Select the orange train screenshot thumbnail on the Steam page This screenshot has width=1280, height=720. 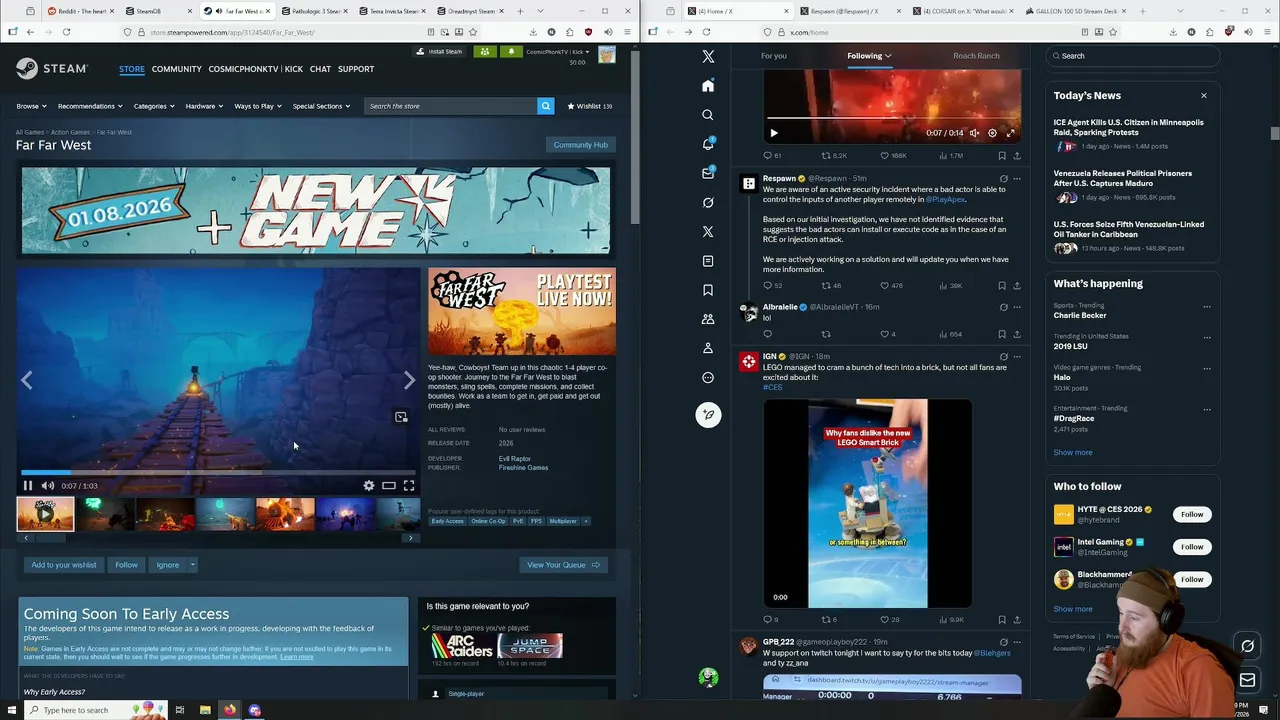point(285,514)
